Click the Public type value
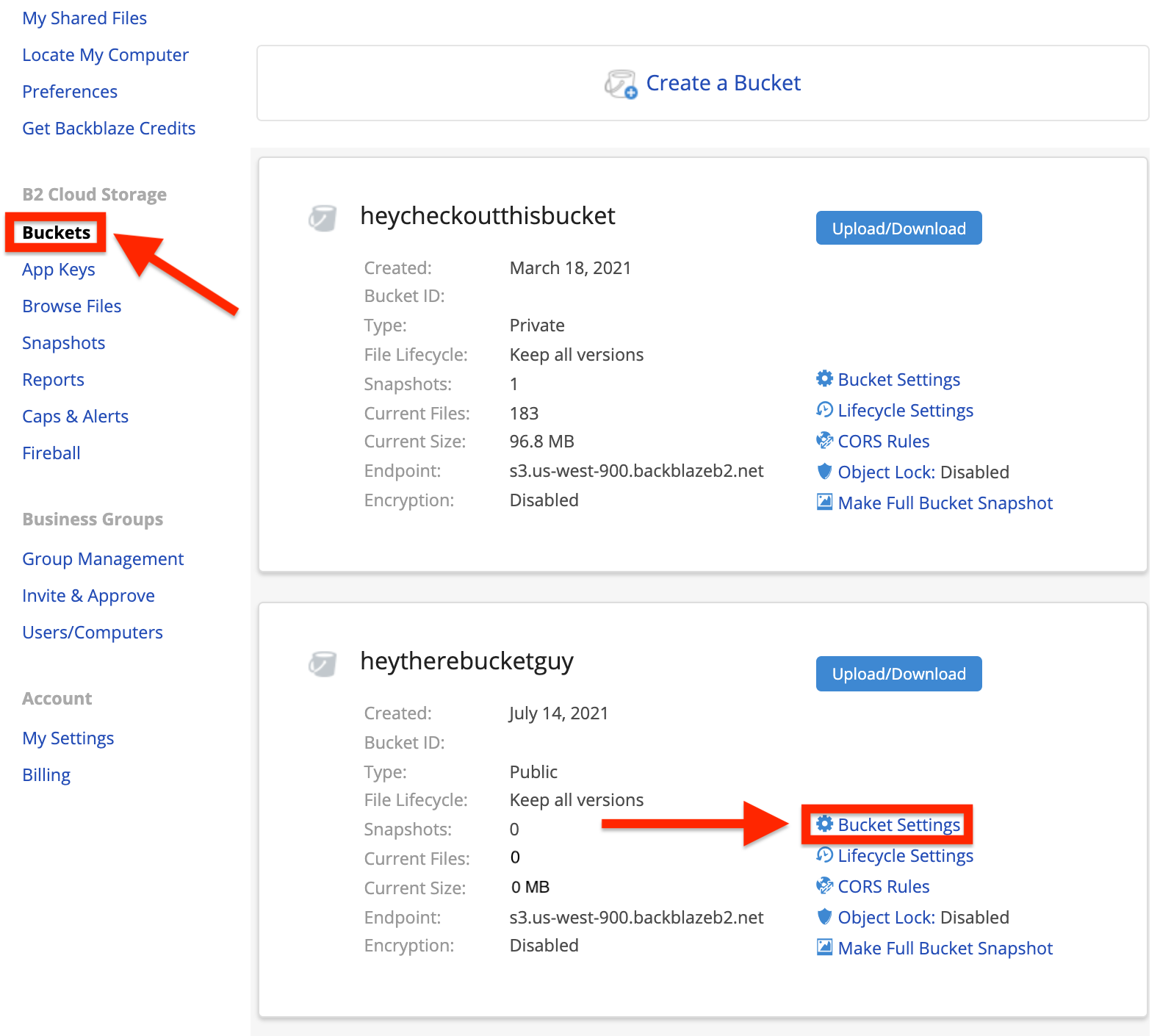This screenshot has width=1171, height=1036. coord(533,772)
